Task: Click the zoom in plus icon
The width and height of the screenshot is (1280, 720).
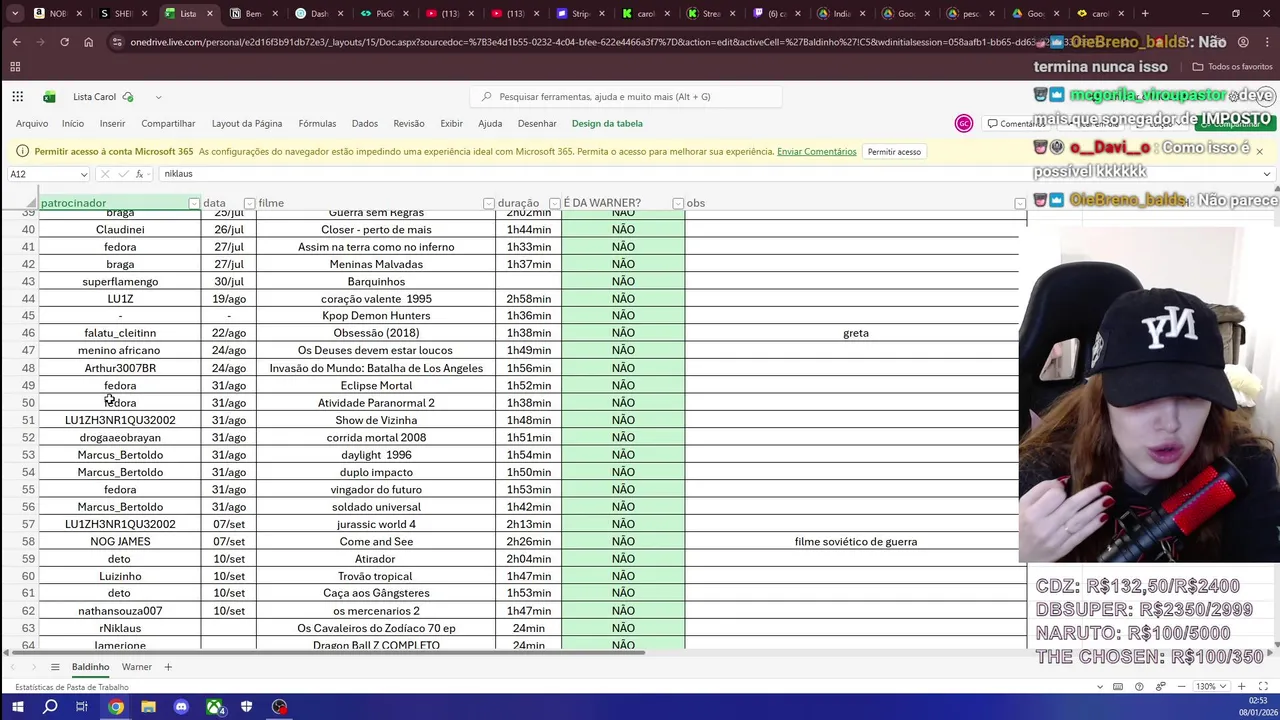Action: (1242, 687)
